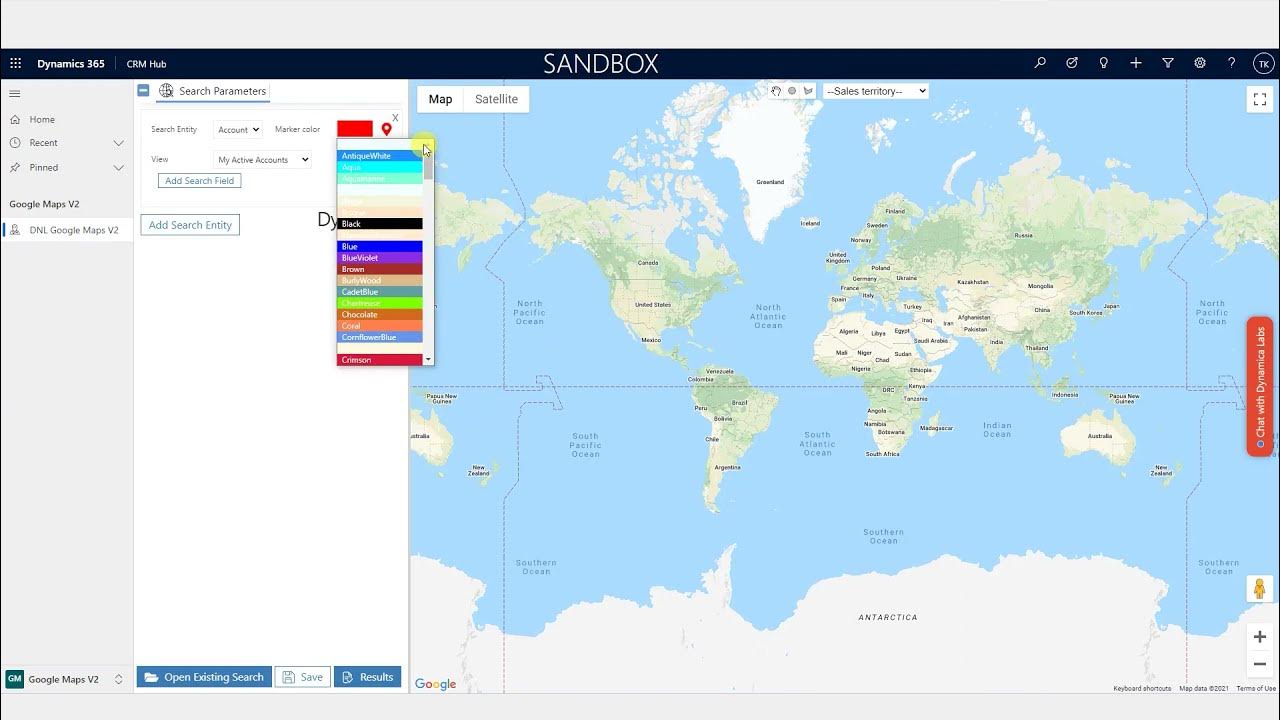Open the help question mark icon
The height and width of the screenshot is (720, 1280).
(1232, 63)
